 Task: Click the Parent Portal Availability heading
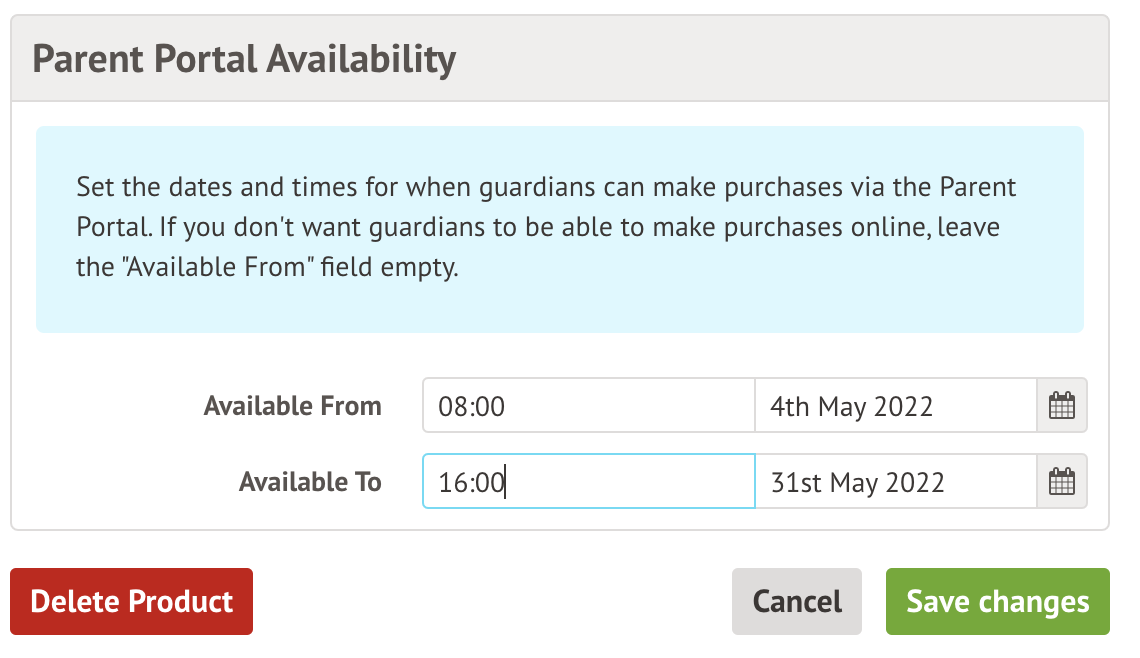point(244,59)
